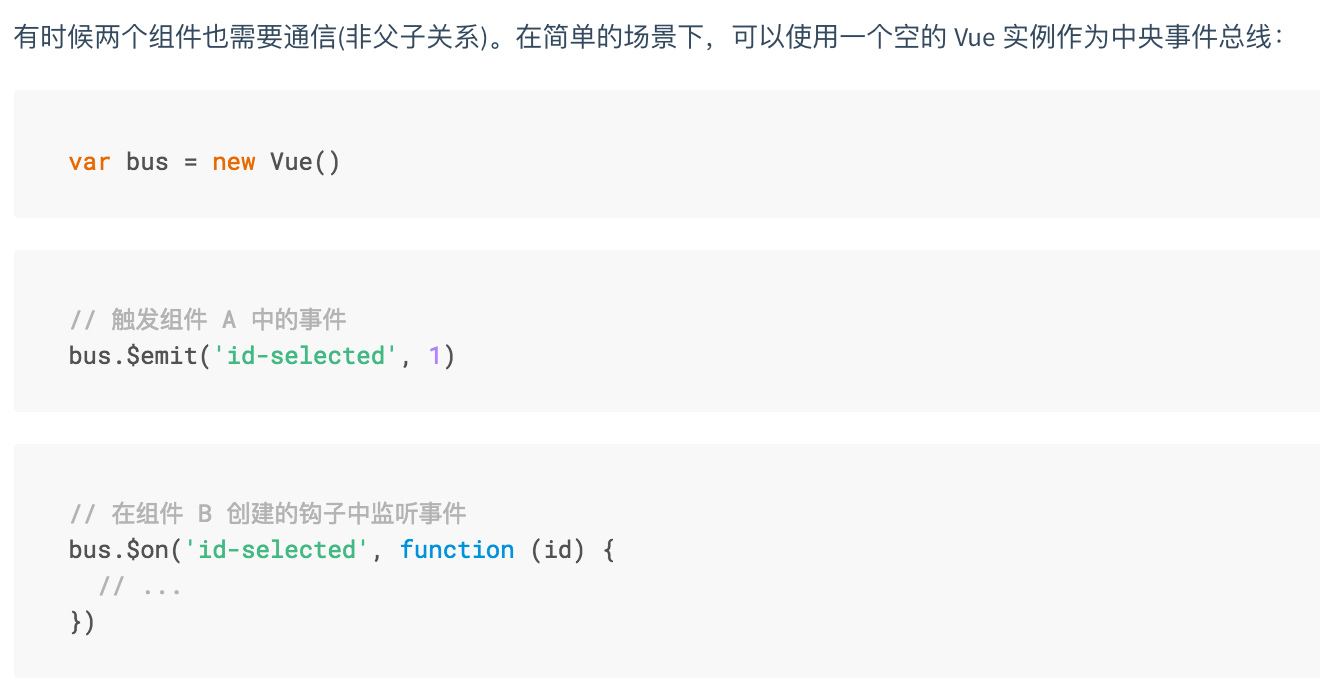
Task: Click the comment '// 触发组件 A 中的事件'
Action: pos(208,320)
